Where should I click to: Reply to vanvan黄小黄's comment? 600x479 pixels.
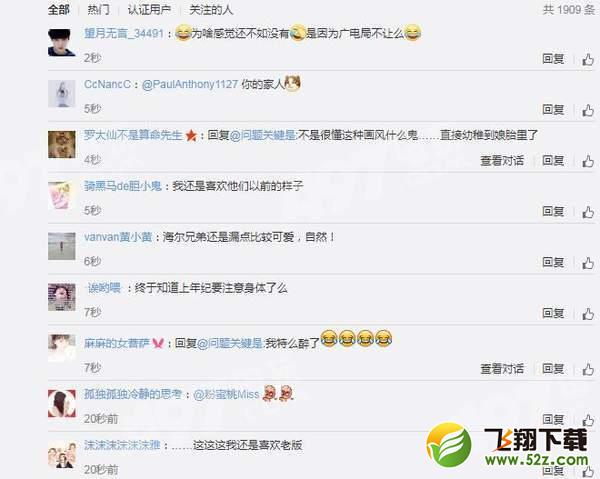click(553, 262)
